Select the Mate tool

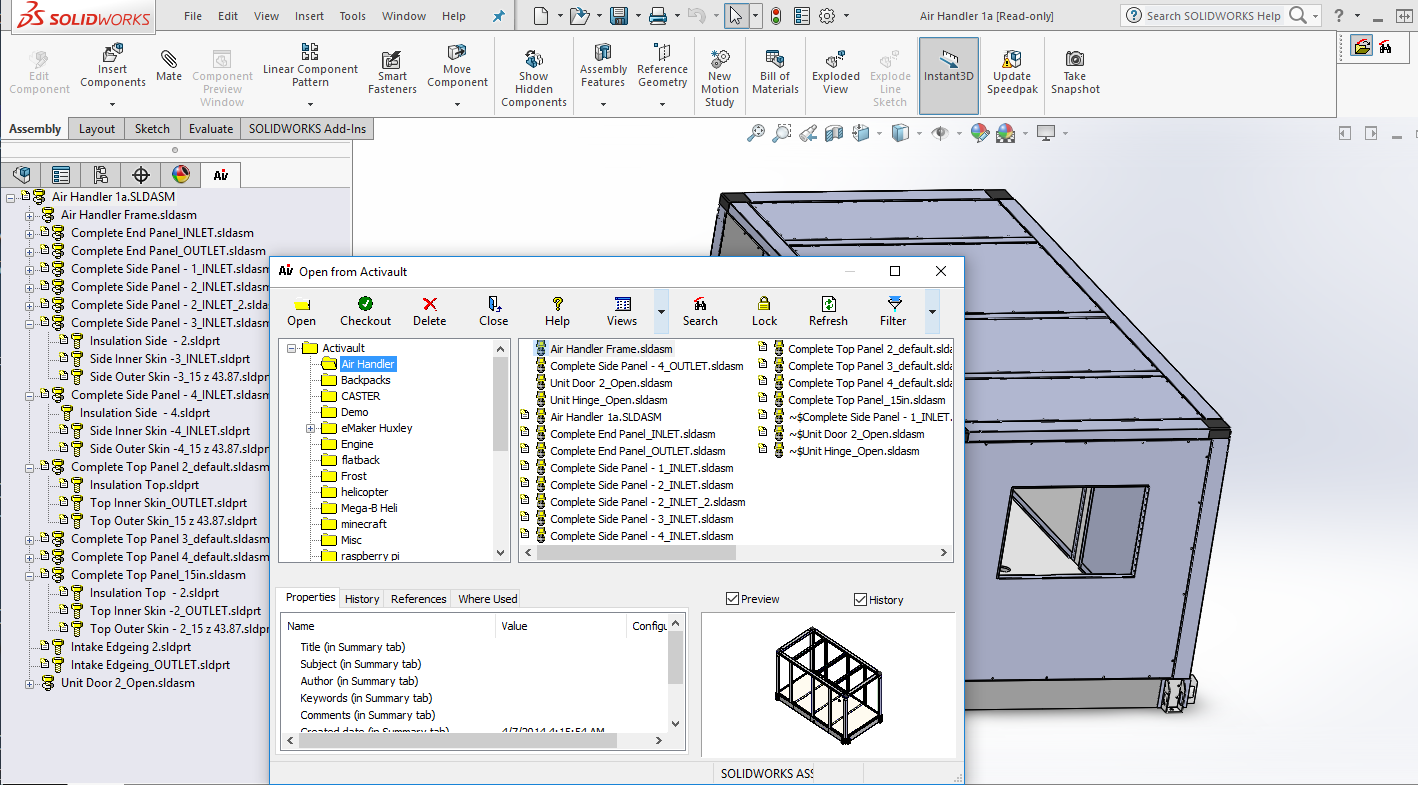pyautogui.click(x=169, y=64)
